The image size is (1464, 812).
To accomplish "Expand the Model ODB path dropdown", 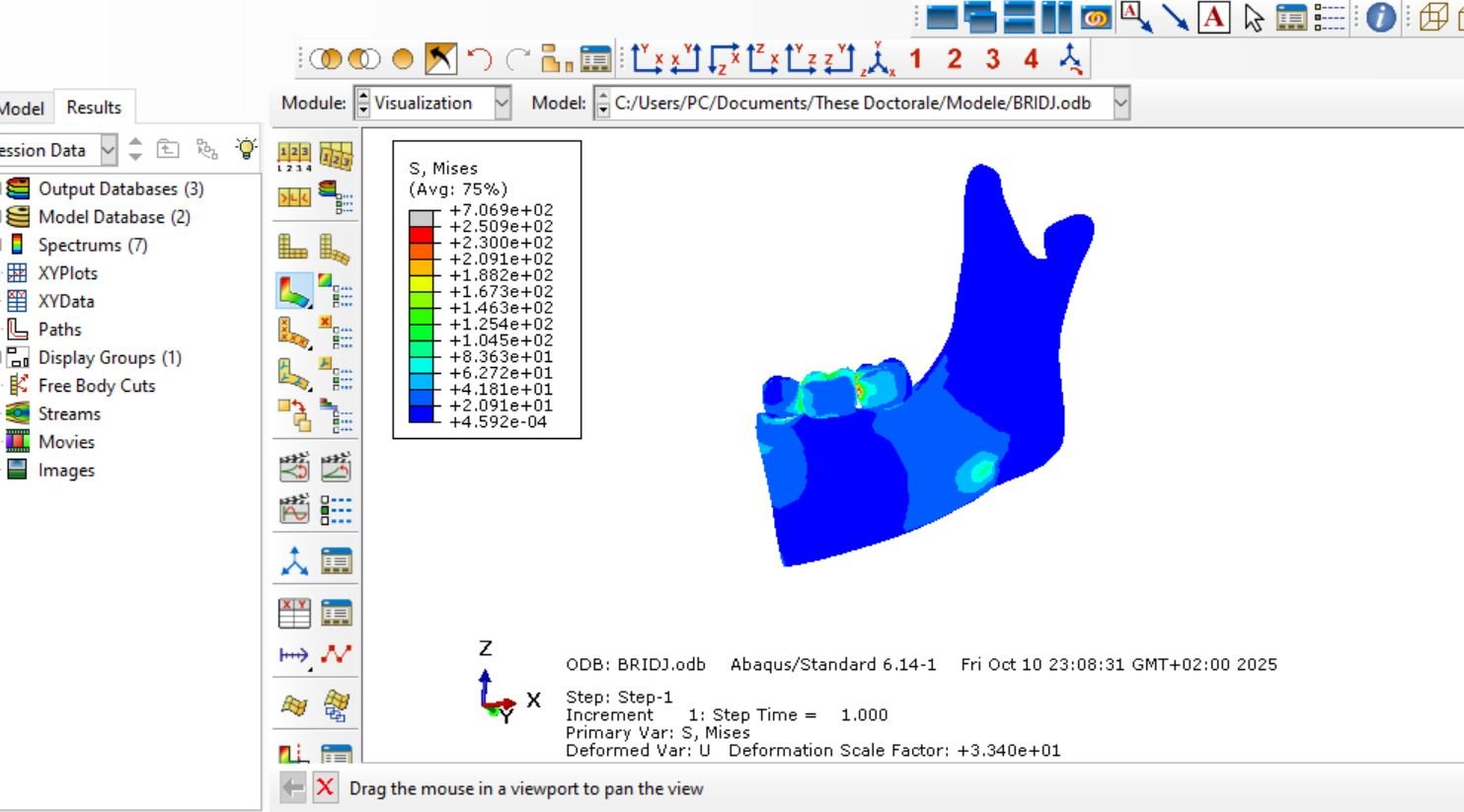I will pos(1120,103).
